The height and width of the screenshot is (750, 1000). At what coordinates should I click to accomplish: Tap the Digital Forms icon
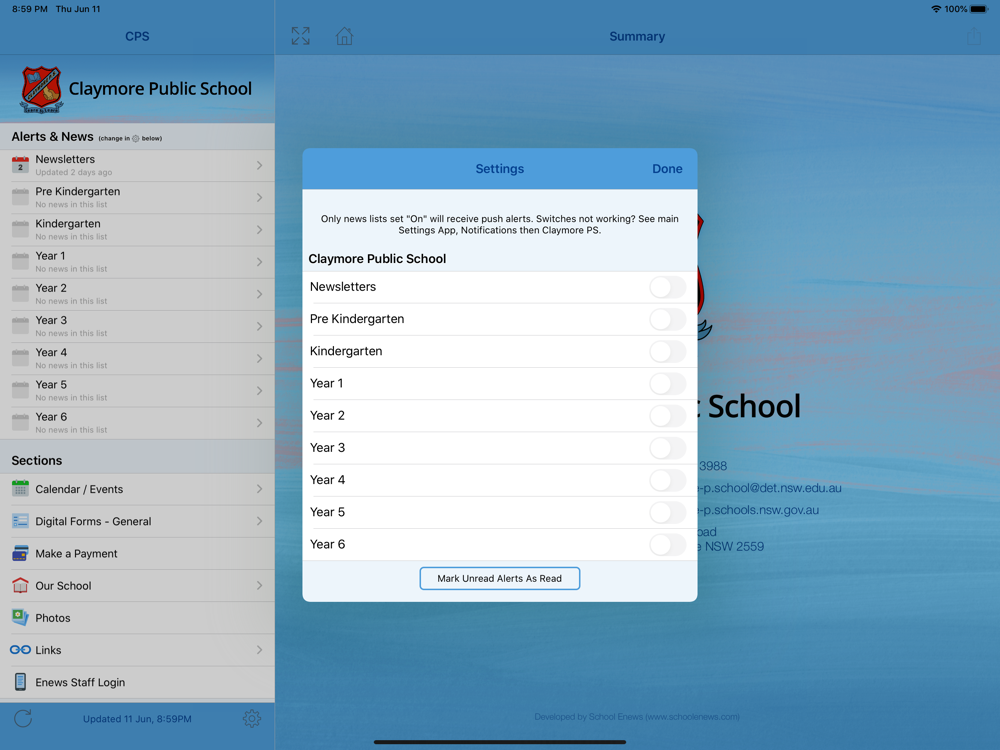[x=20, y=521]
